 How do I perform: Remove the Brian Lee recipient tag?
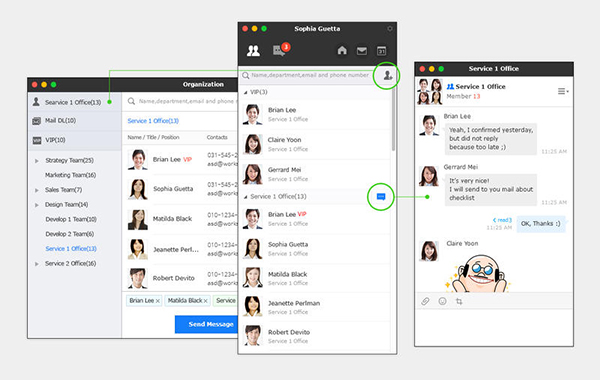tap(158, 301)
